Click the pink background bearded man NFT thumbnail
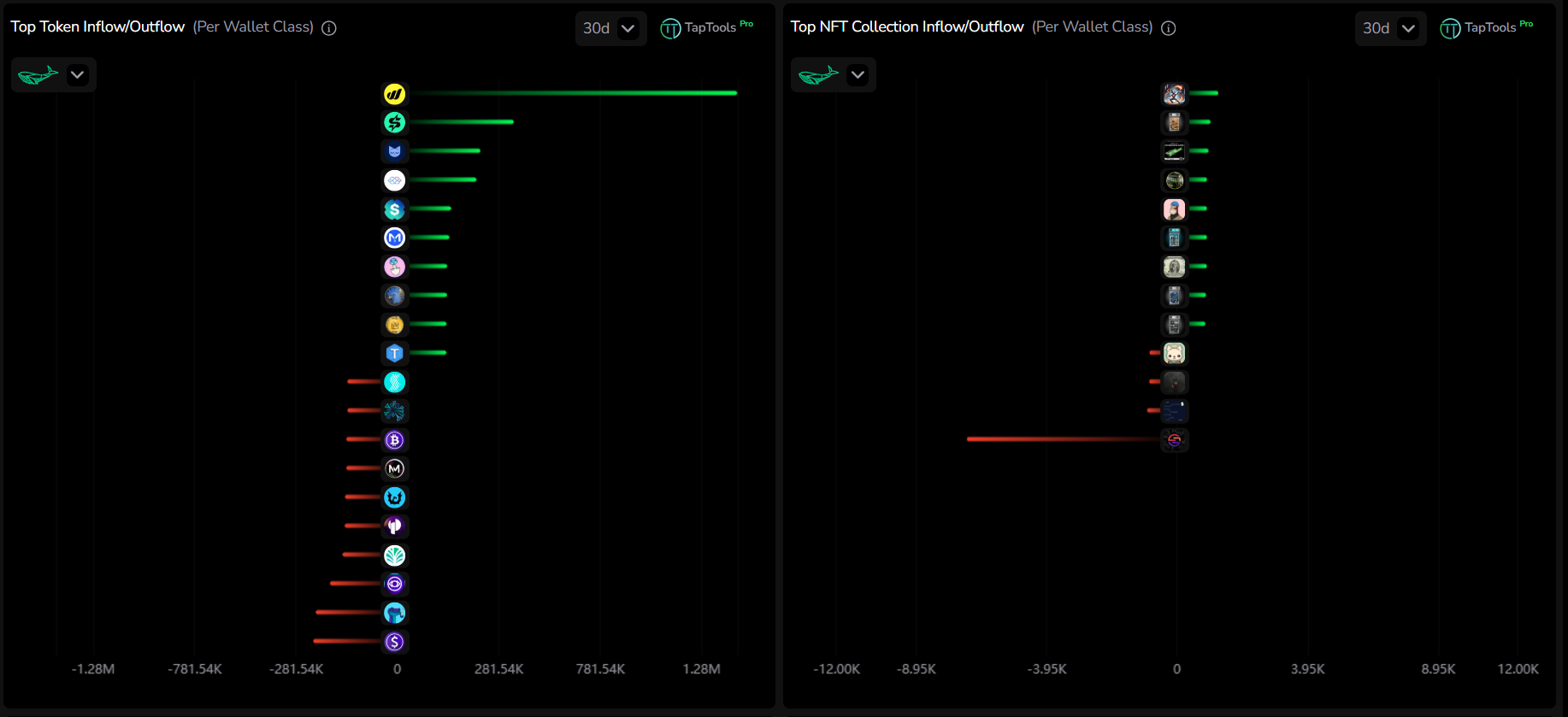Viewport: 1568px width, 717px height. click(1175, 209)
